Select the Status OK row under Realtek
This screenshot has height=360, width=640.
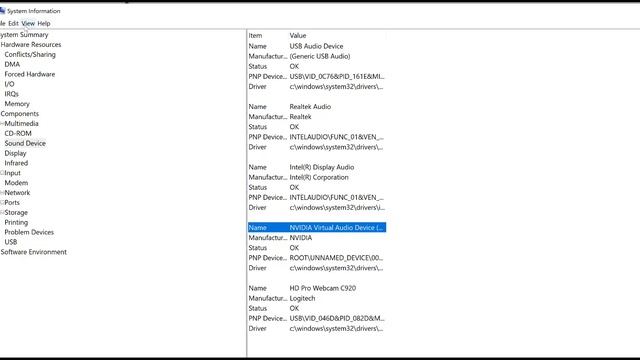[317, 127]
